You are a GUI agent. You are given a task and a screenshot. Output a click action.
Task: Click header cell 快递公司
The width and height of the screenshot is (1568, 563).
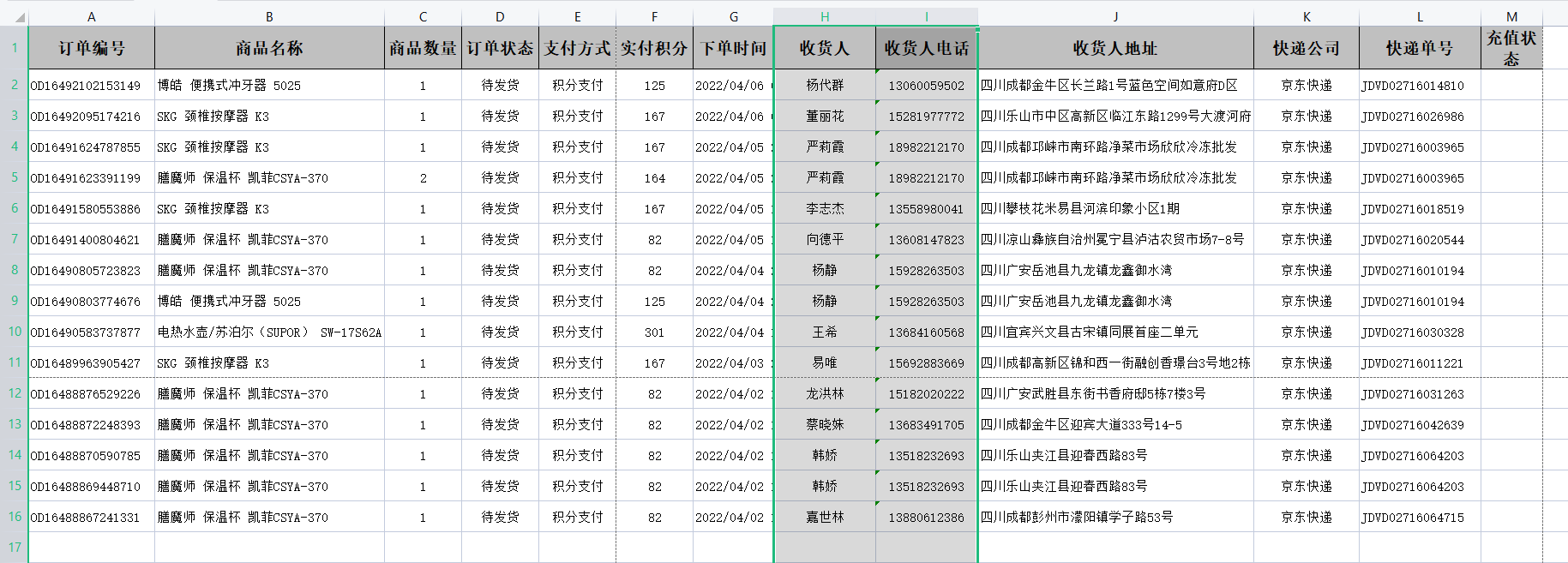coord(1307,48)
